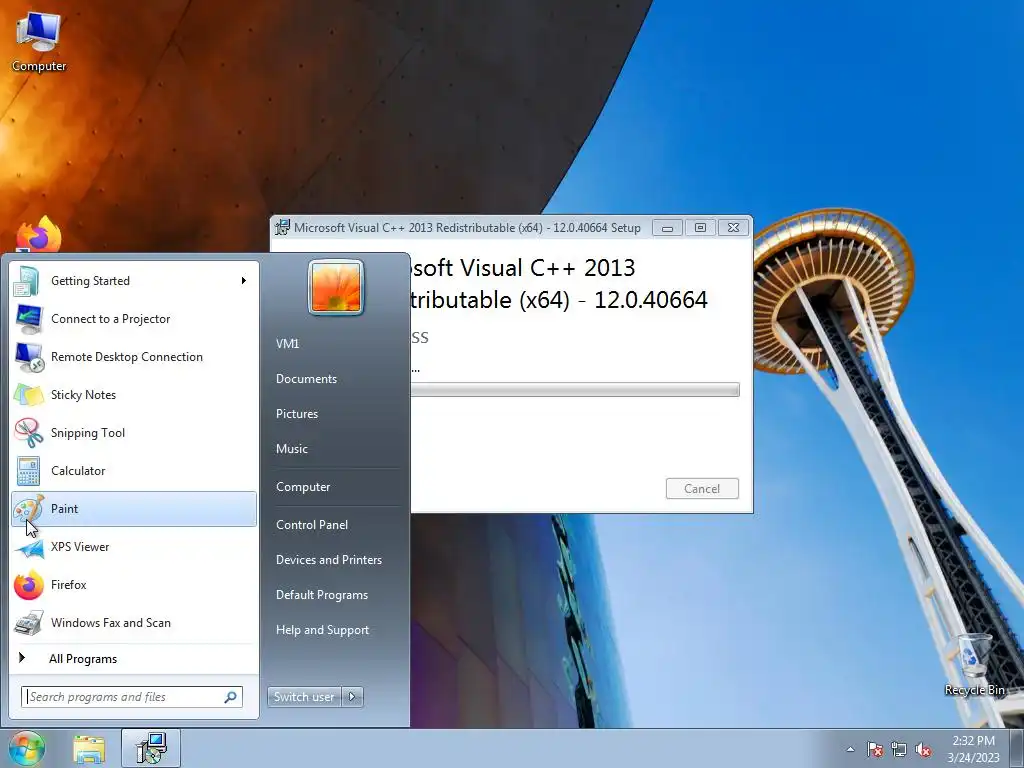Open the Computer desktop icon

pos(39,41)
